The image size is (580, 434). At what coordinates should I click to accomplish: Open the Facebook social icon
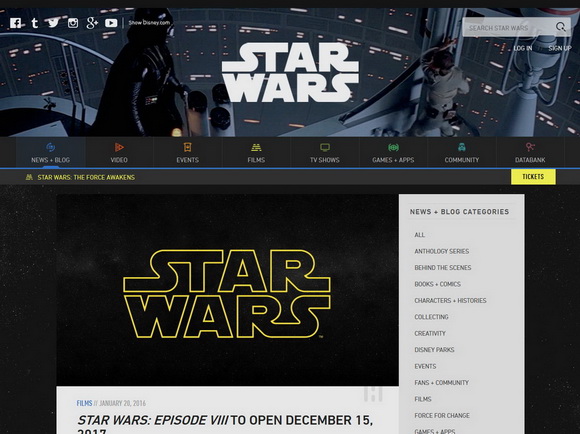(16, 23)
